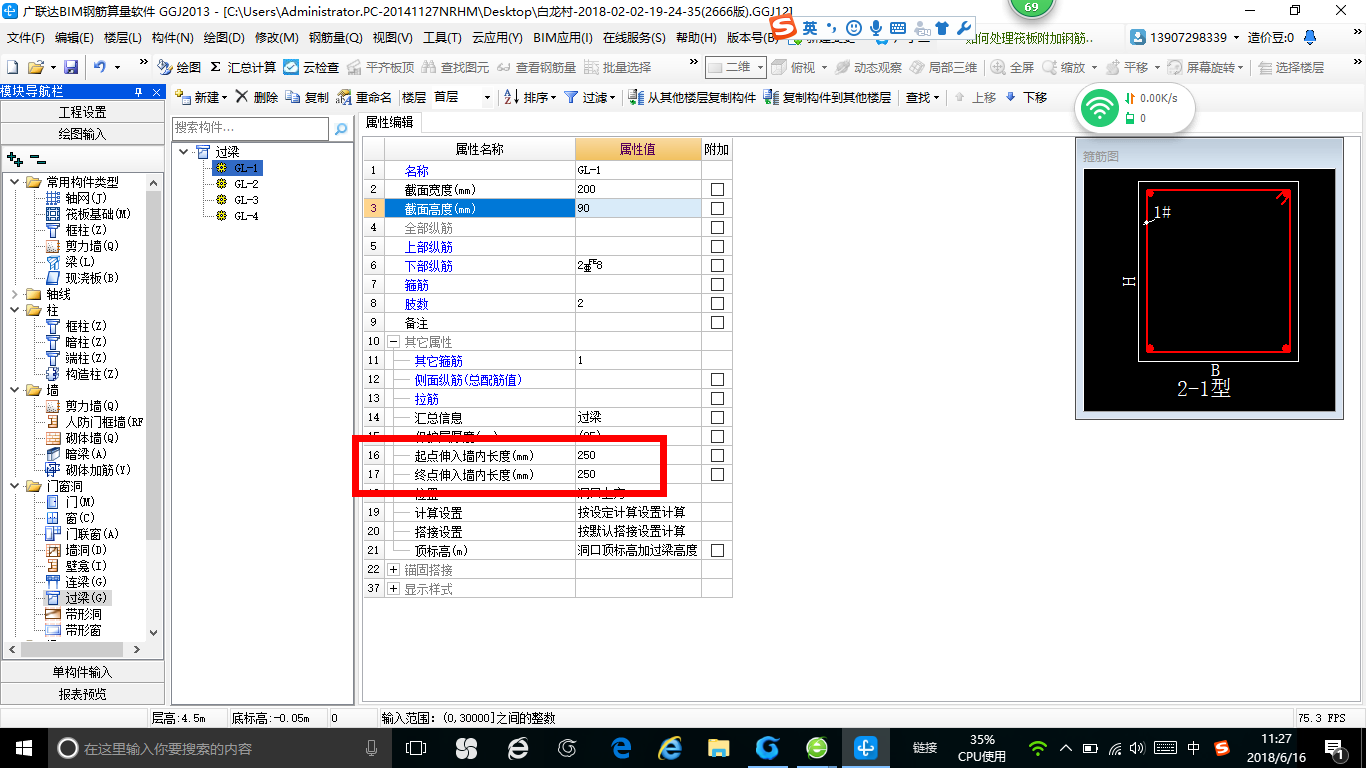Screen dimensions: 1366x768
Task: Open the 过滤 filter options
Action: (x=591, y=97)
